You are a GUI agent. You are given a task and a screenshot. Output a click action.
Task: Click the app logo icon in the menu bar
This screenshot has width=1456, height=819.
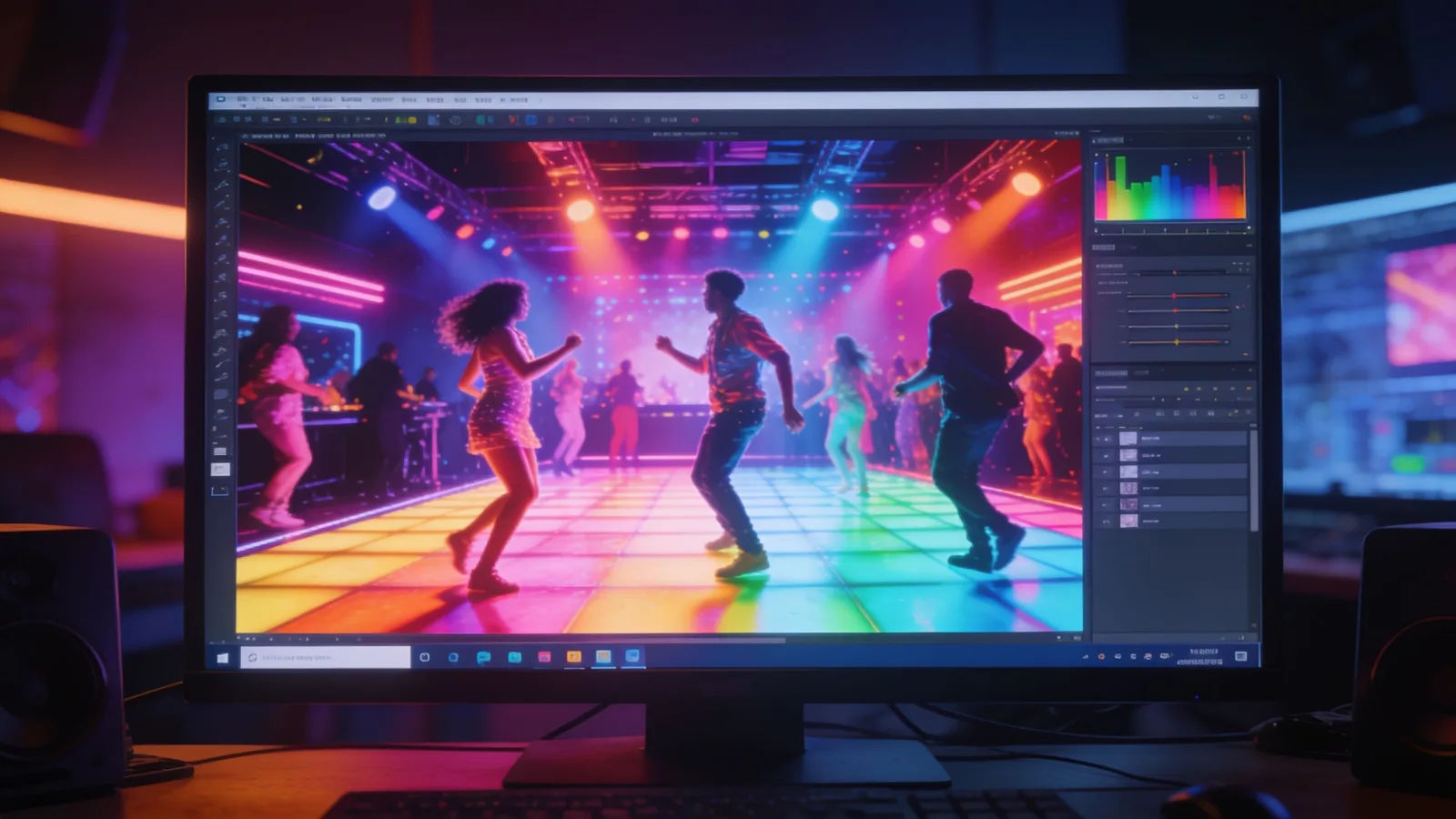click(221, 98)
